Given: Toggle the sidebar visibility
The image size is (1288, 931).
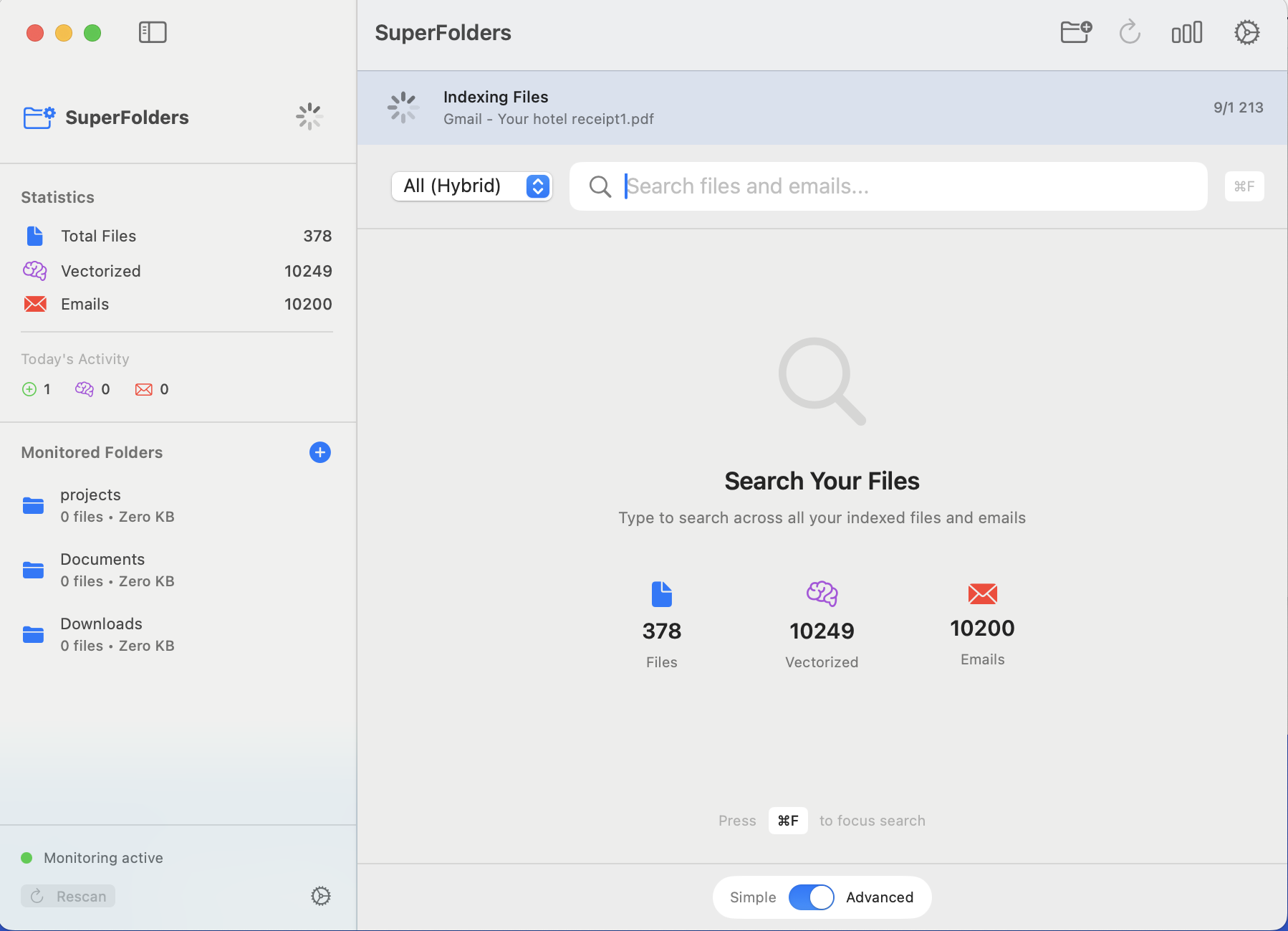Looking at the screenshot, I should (153, 32).
